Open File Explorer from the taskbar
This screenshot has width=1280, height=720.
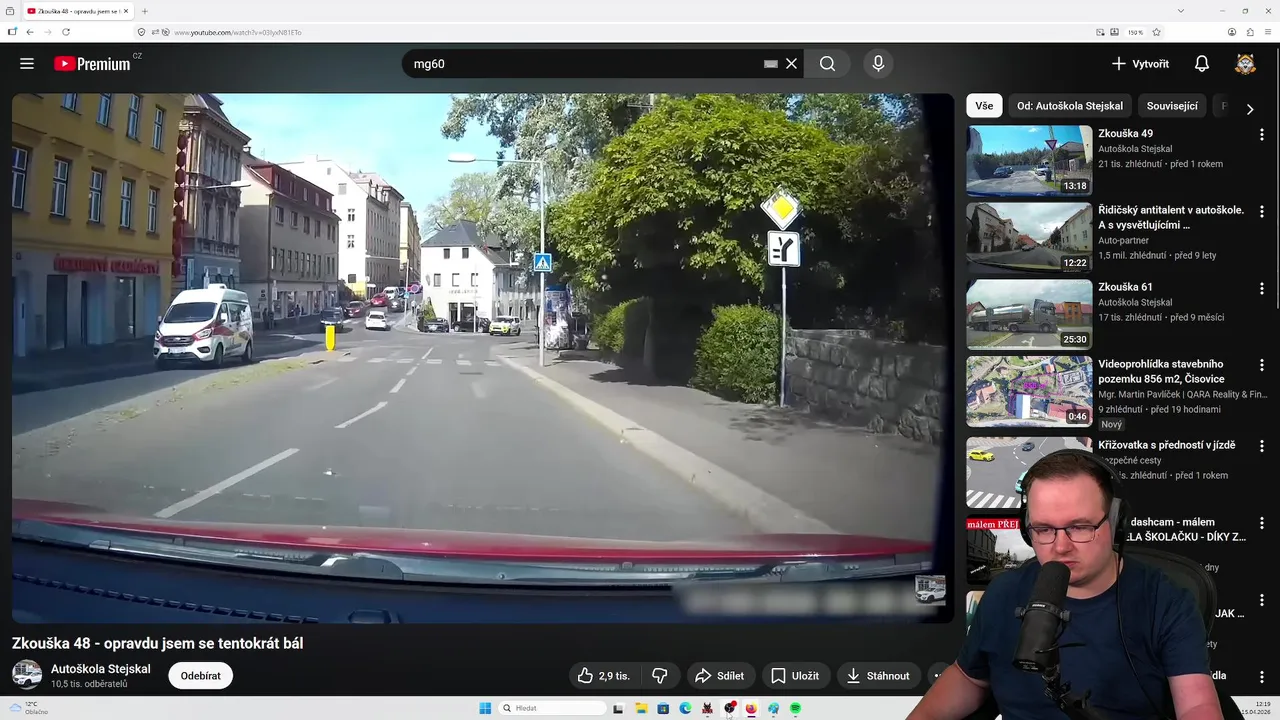tap(641, 708)
